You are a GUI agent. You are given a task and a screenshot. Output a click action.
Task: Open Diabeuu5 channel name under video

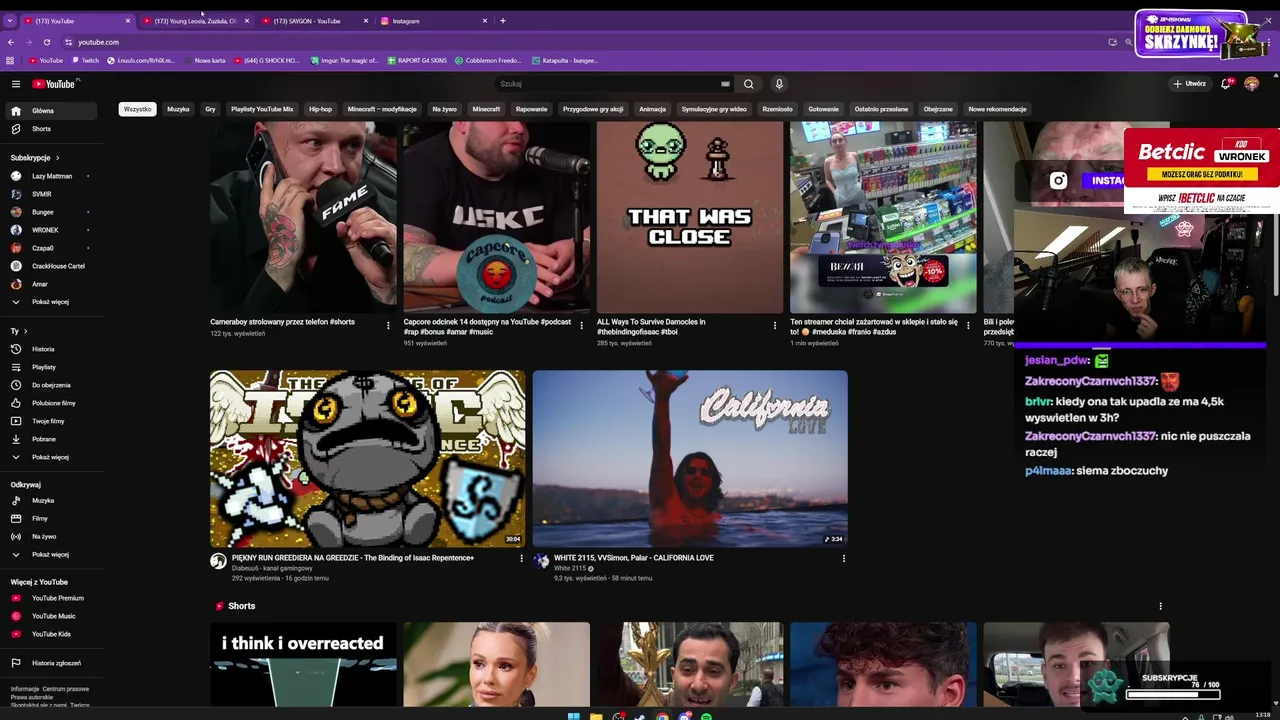[x=272, y=568]
